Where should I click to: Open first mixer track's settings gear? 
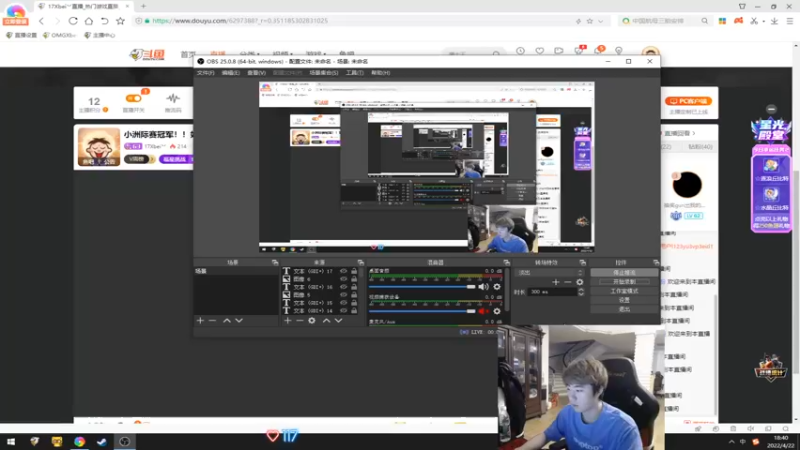click(x=496, y=287)
